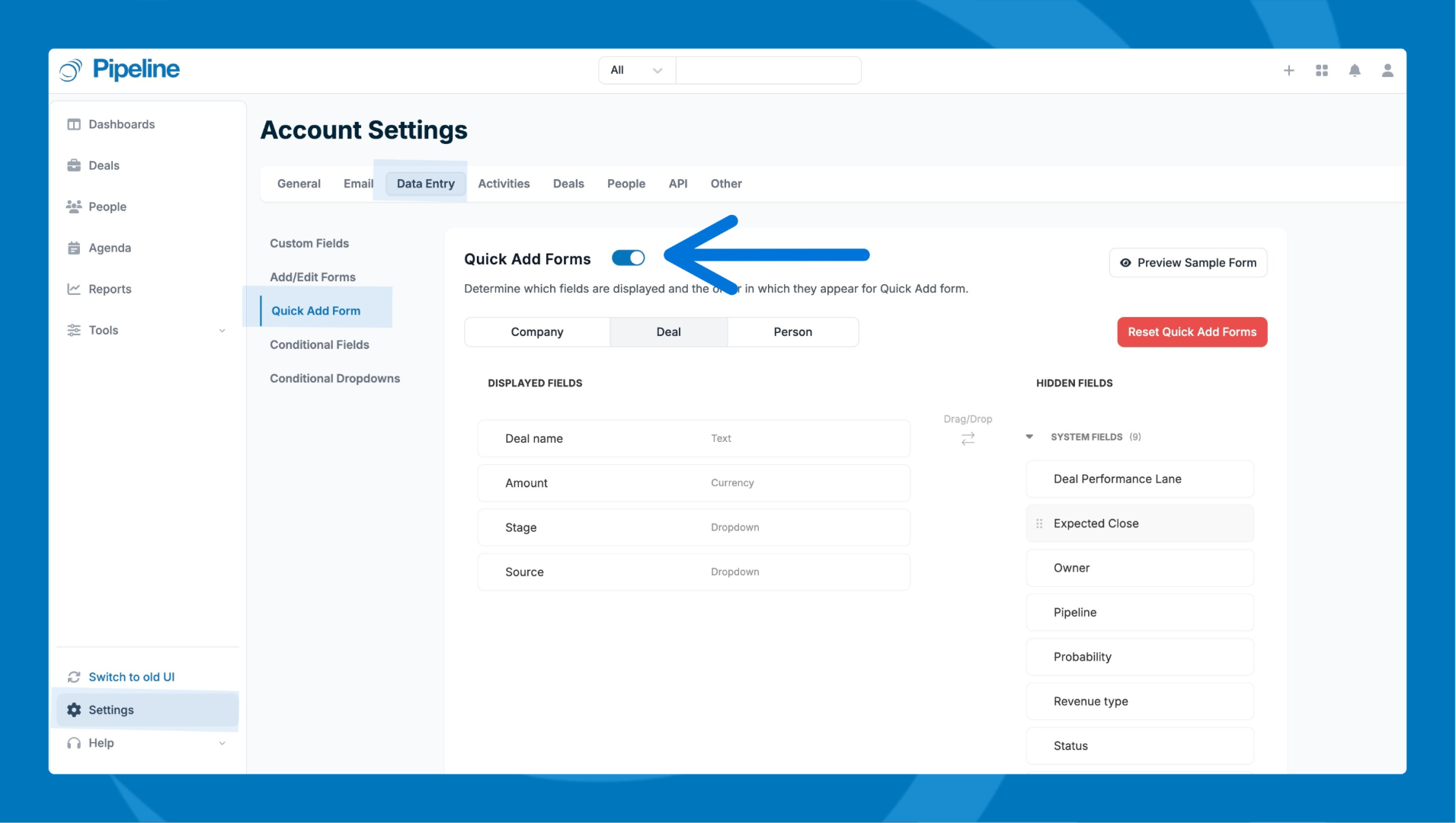The width and height of the screenshot is (1456, 823).
Task: Select the Stage displayed field
Action: [x=694, y=528]
